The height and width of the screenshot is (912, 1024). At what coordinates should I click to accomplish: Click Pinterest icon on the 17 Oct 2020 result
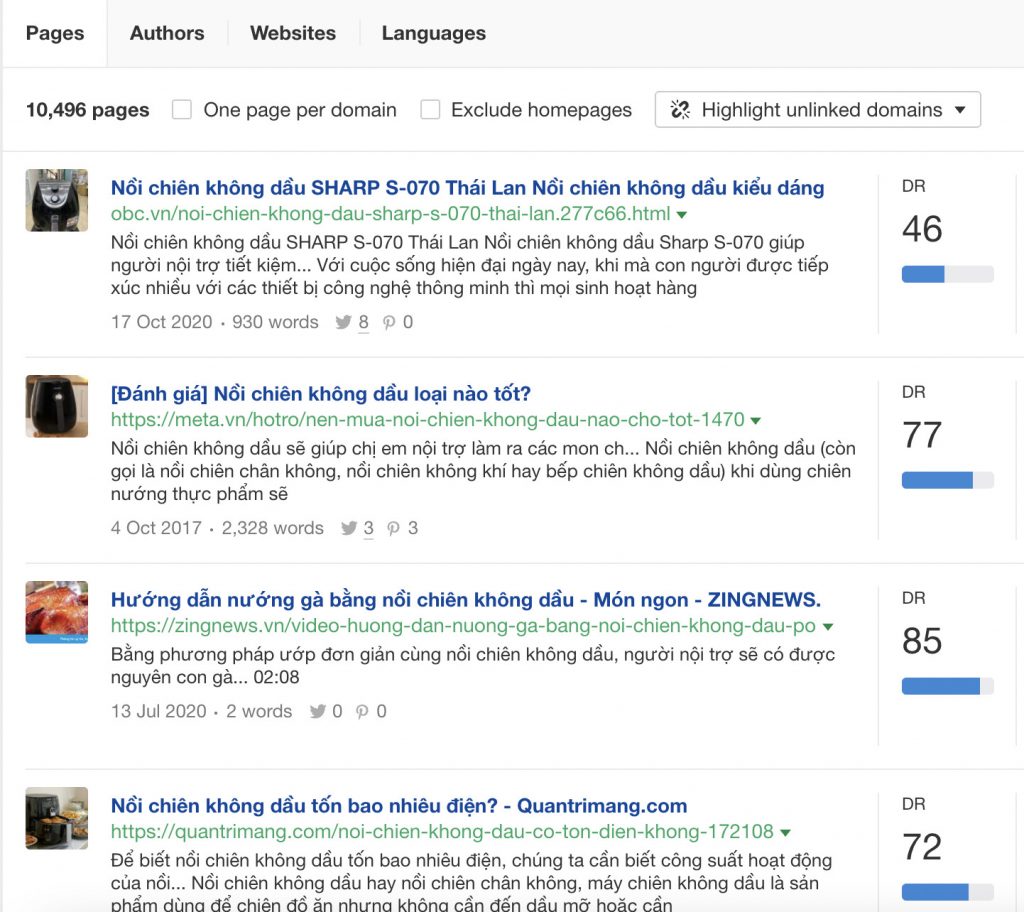(x=389, y=323)
